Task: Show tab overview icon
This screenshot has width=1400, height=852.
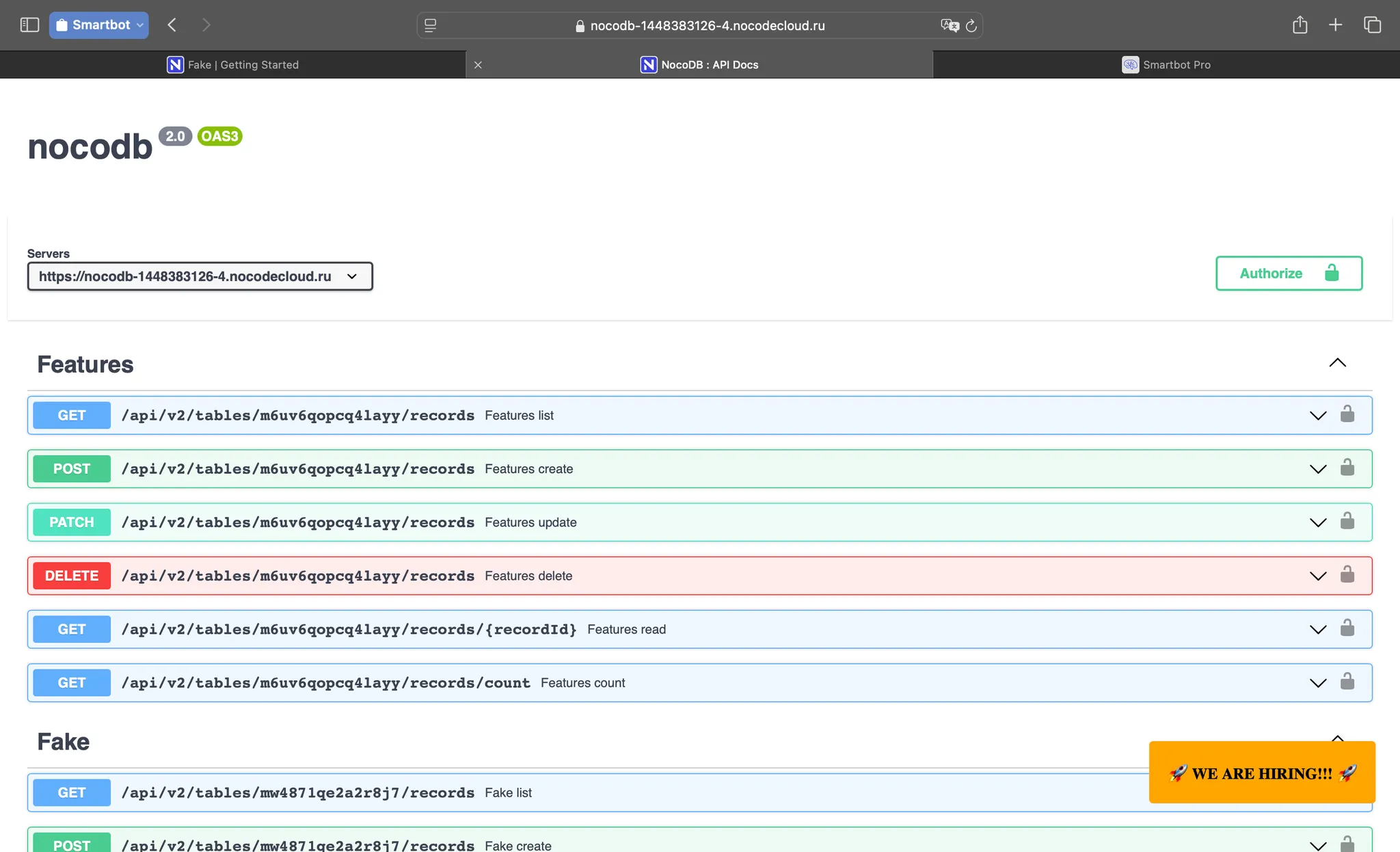Action: pyautogui.click(x=1372, y=25)
